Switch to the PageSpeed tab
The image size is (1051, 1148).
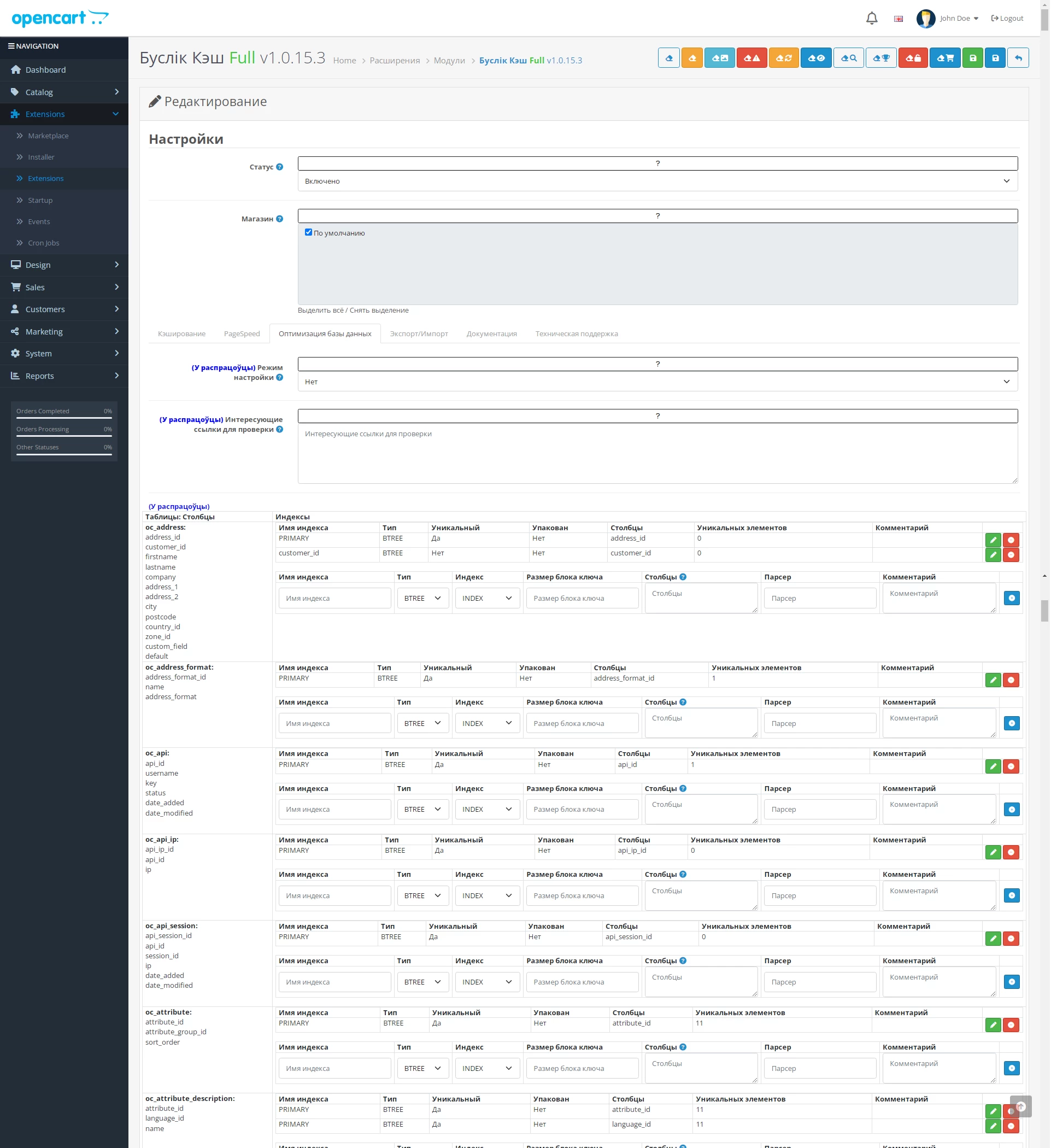click(x=242, y=333)
